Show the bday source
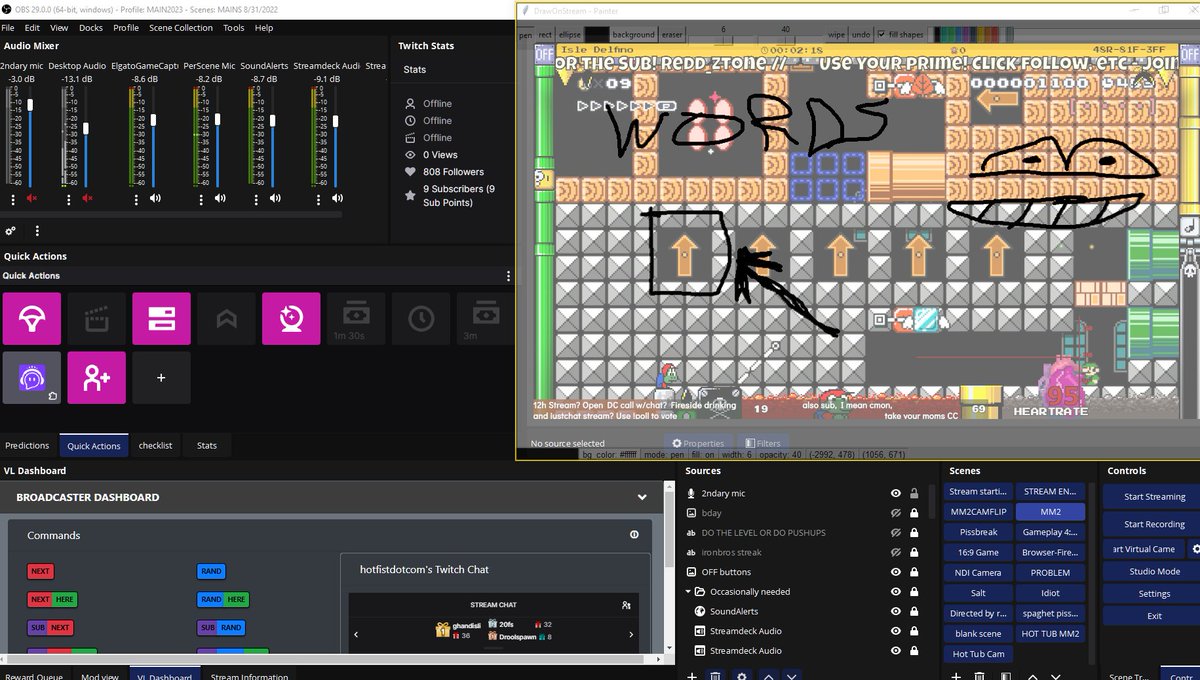1200x680 pixels. point(896,513)
